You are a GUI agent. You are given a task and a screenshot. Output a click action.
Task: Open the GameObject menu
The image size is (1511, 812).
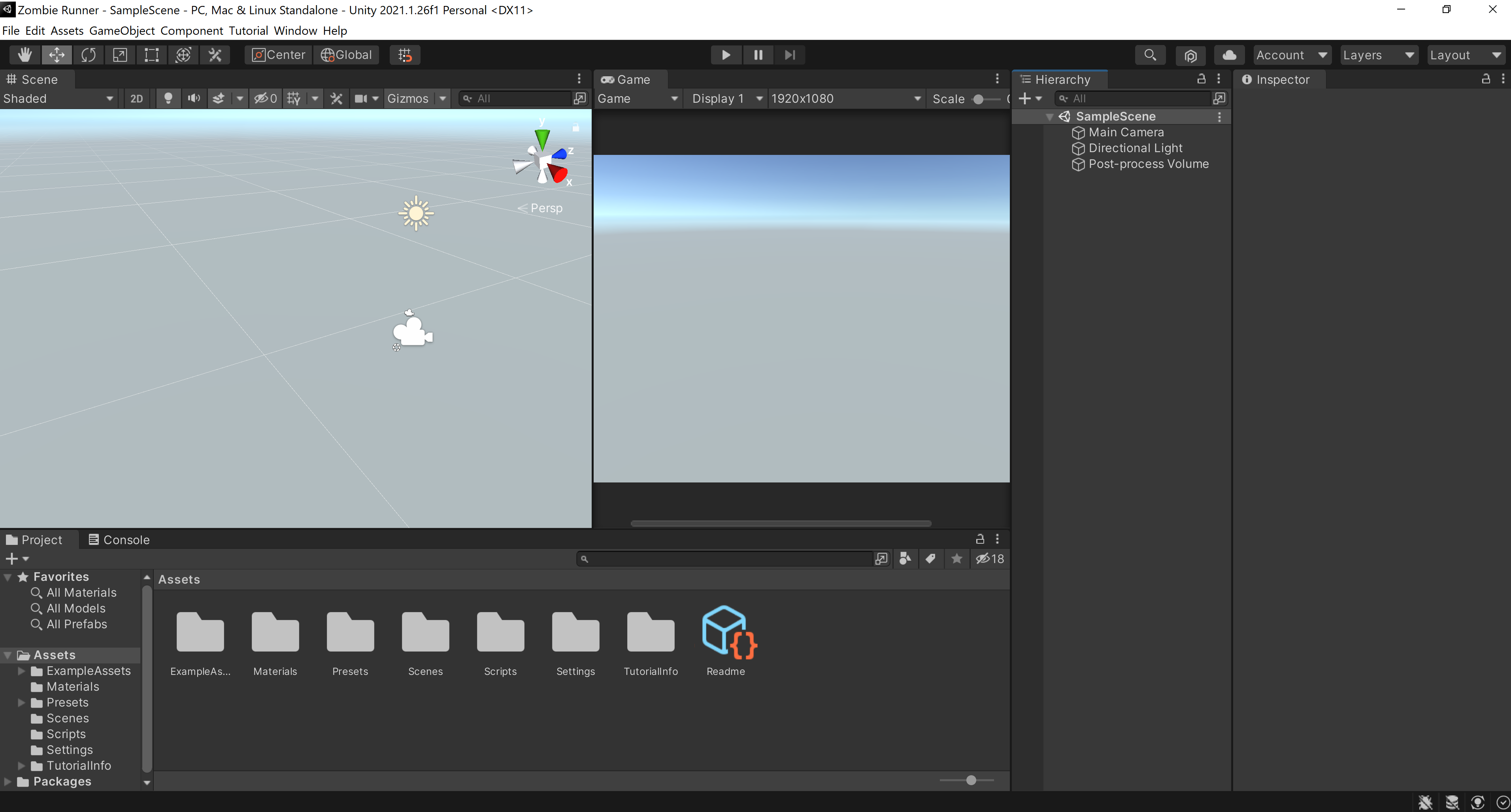[x=122, y=30]
